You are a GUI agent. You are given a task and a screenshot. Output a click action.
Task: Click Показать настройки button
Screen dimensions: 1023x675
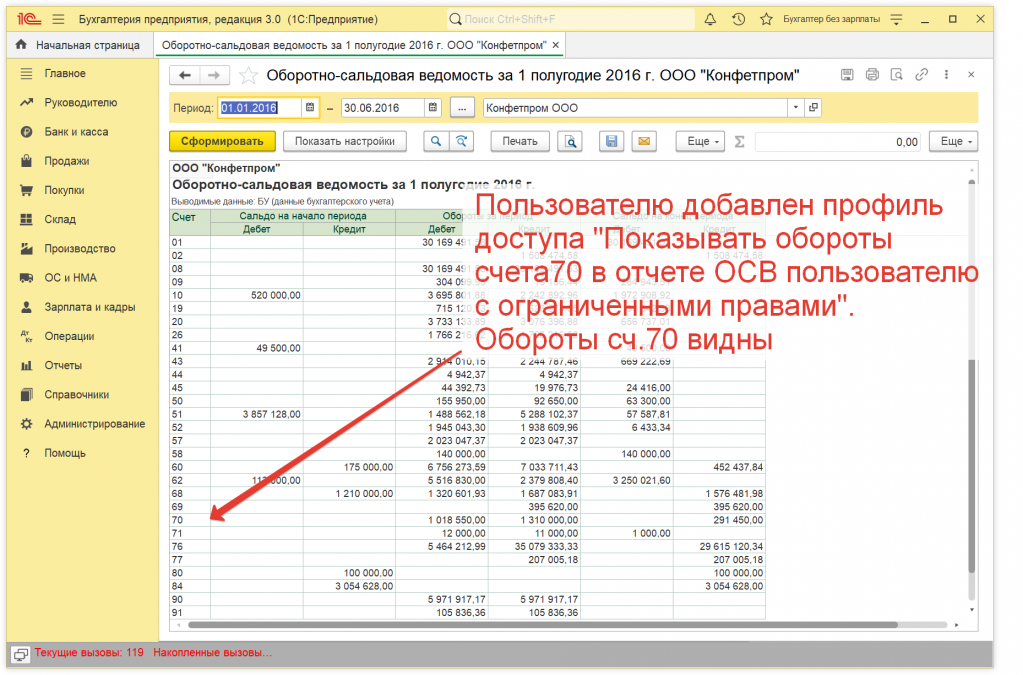pos(344,142)
